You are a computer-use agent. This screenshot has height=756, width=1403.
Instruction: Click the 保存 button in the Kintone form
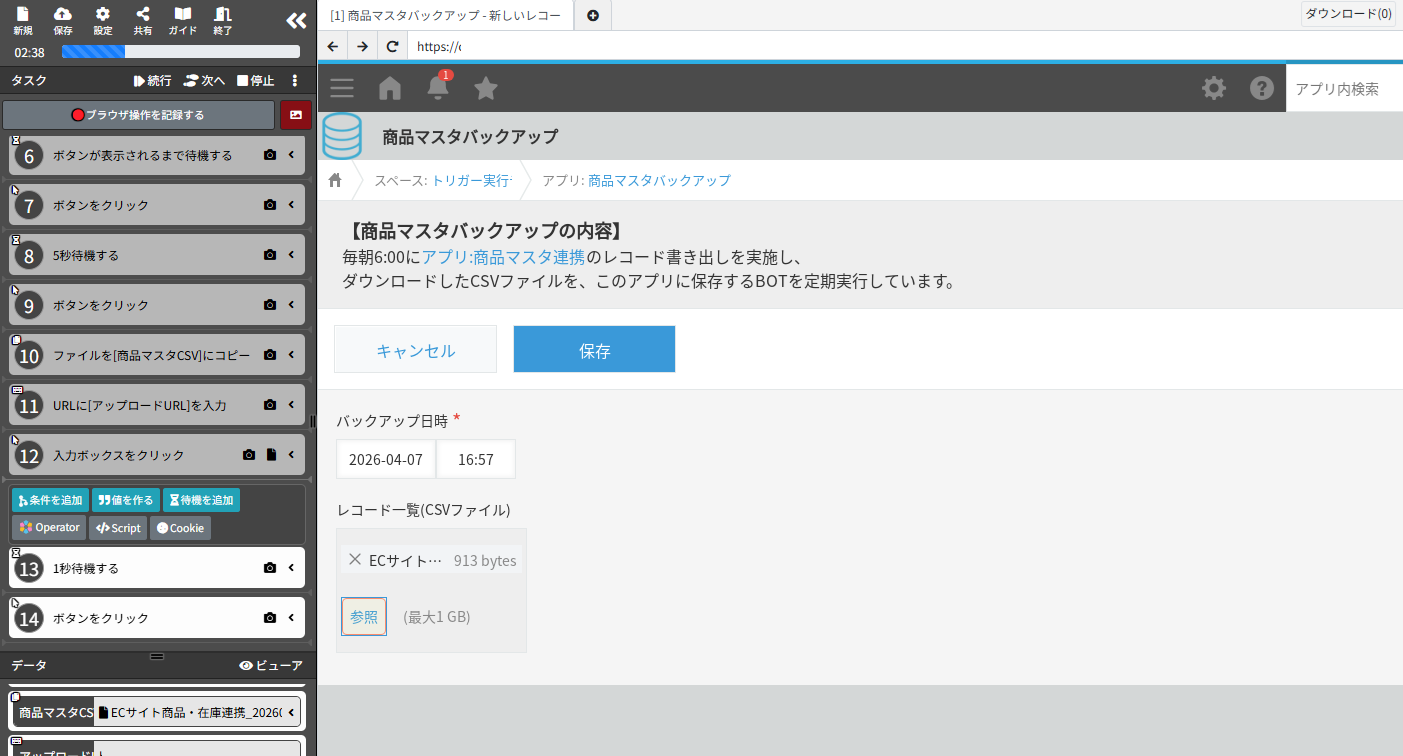coord(594,349)
